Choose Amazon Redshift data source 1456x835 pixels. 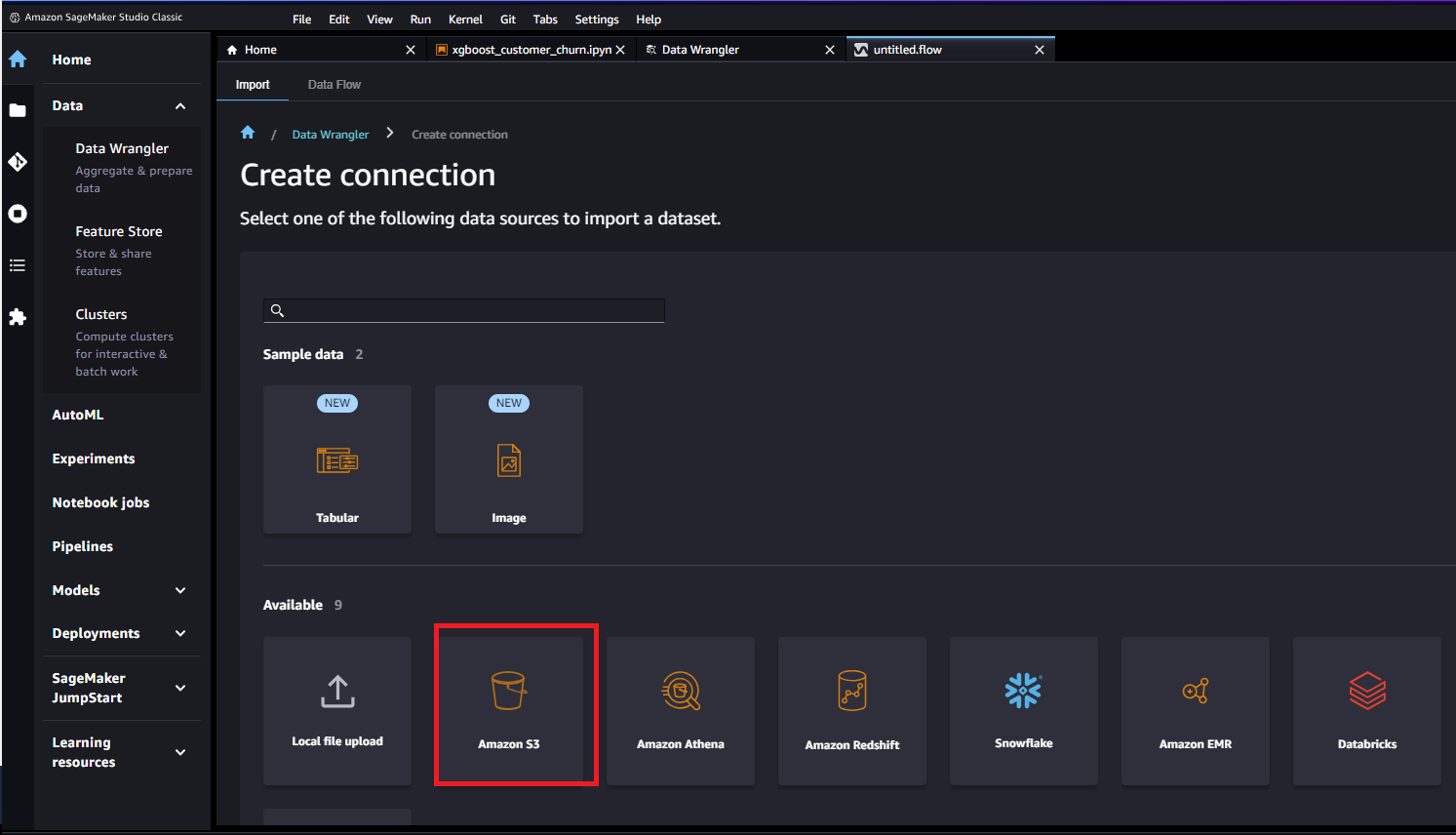click(852, 711)
